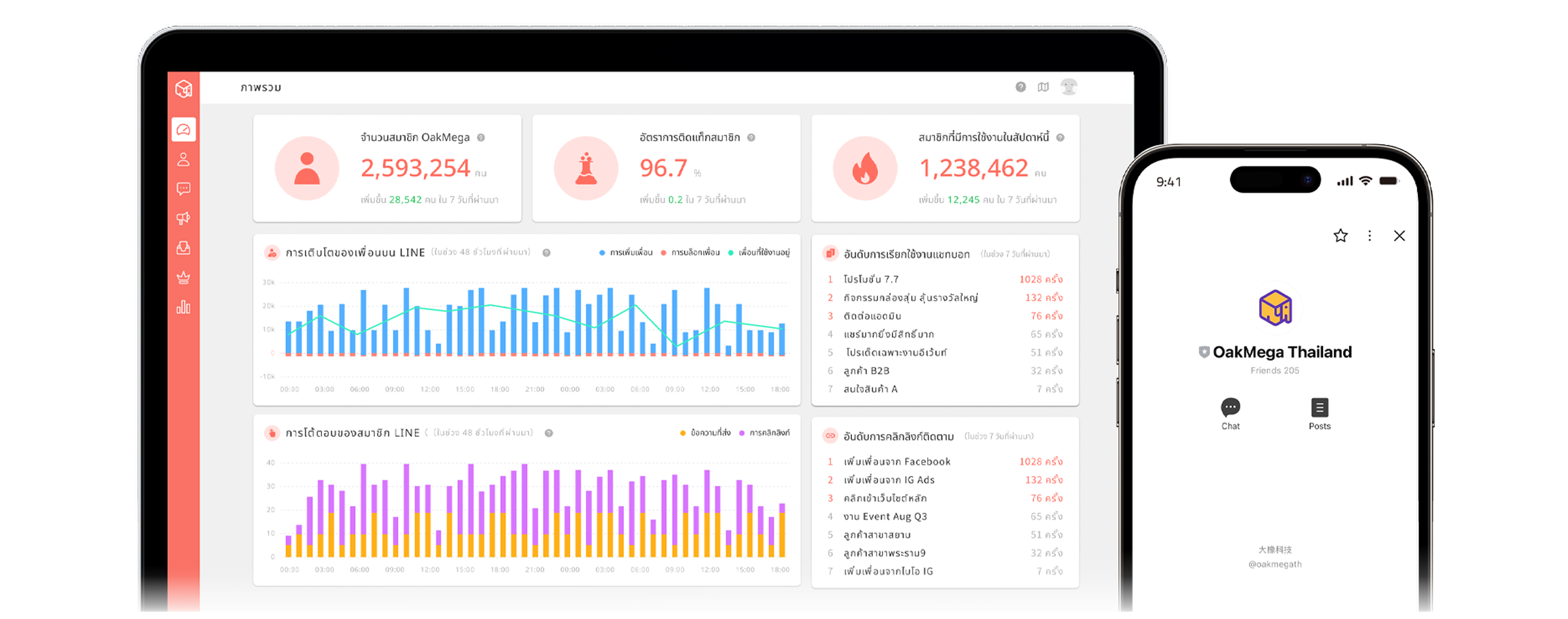This screenshot has width=1568, height=619.
Task: Tap the Chat button on phone
Action: coord(1231,414)
